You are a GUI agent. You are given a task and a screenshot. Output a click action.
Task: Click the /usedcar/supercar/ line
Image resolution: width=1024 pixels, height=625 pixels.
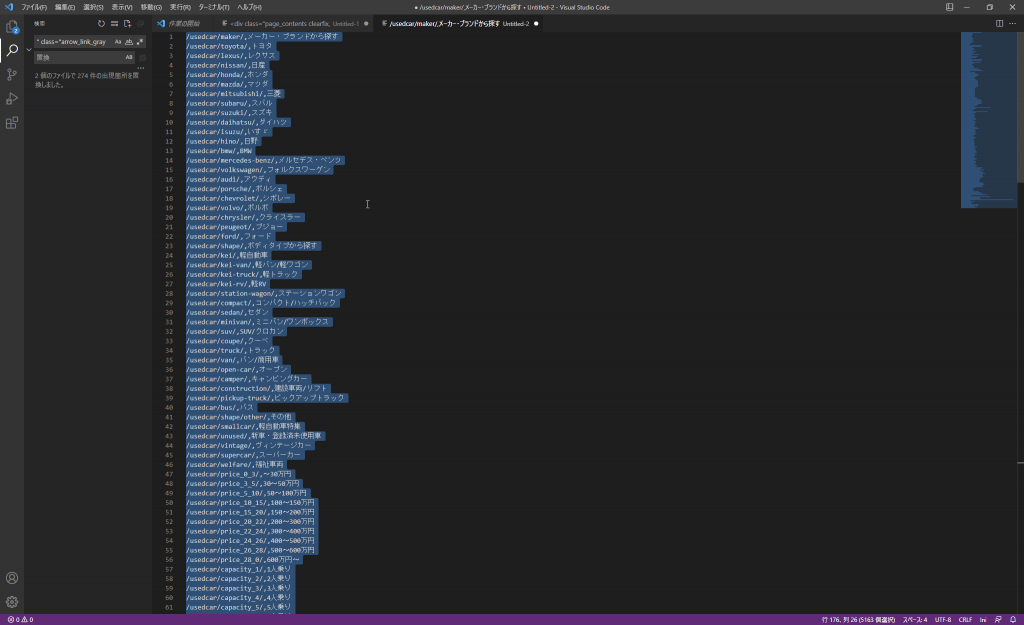click(x=244, y=455)
